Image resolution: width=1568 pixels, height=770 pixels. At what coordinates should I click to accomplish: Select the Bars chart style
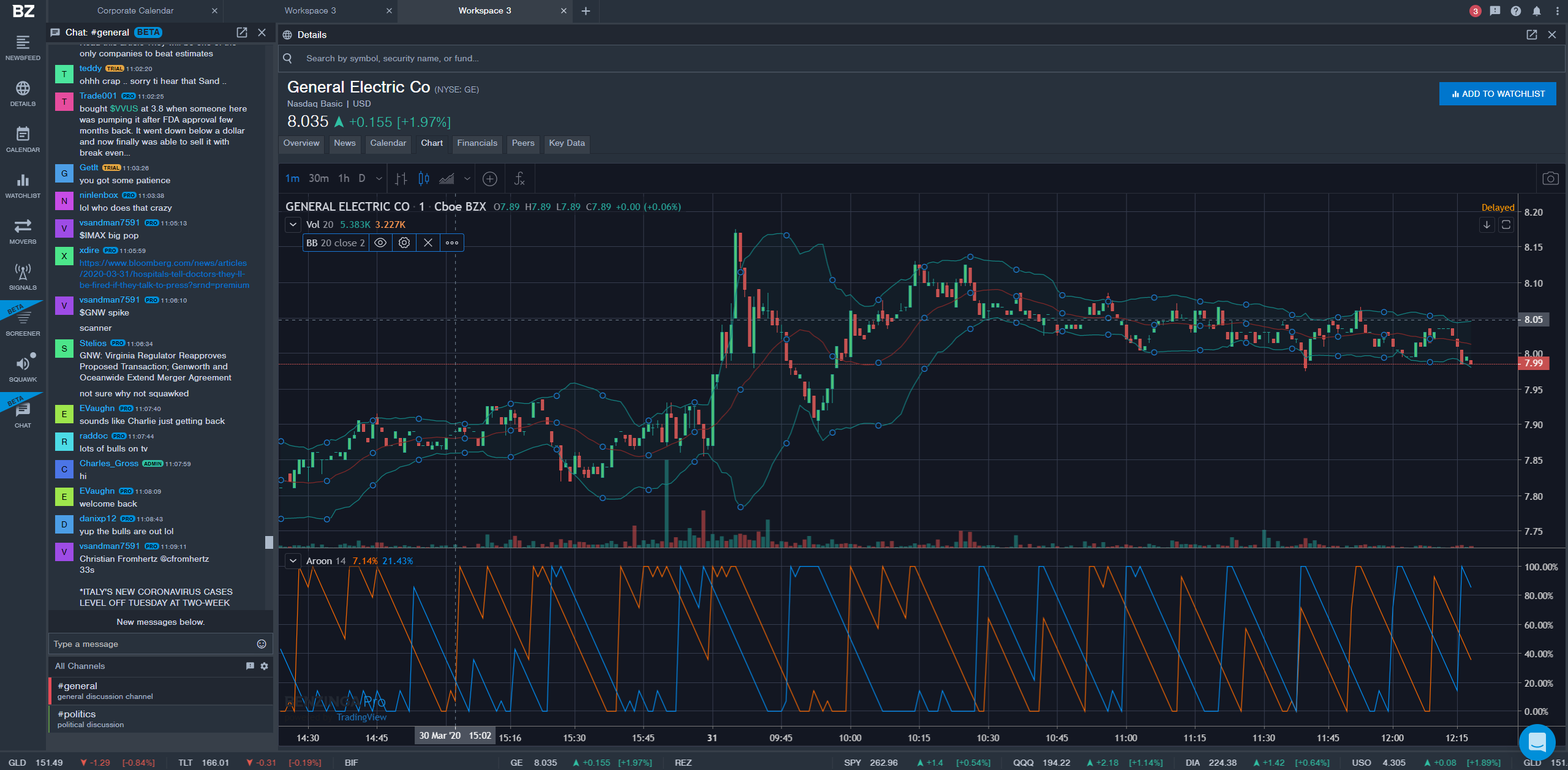pos(401,179)
